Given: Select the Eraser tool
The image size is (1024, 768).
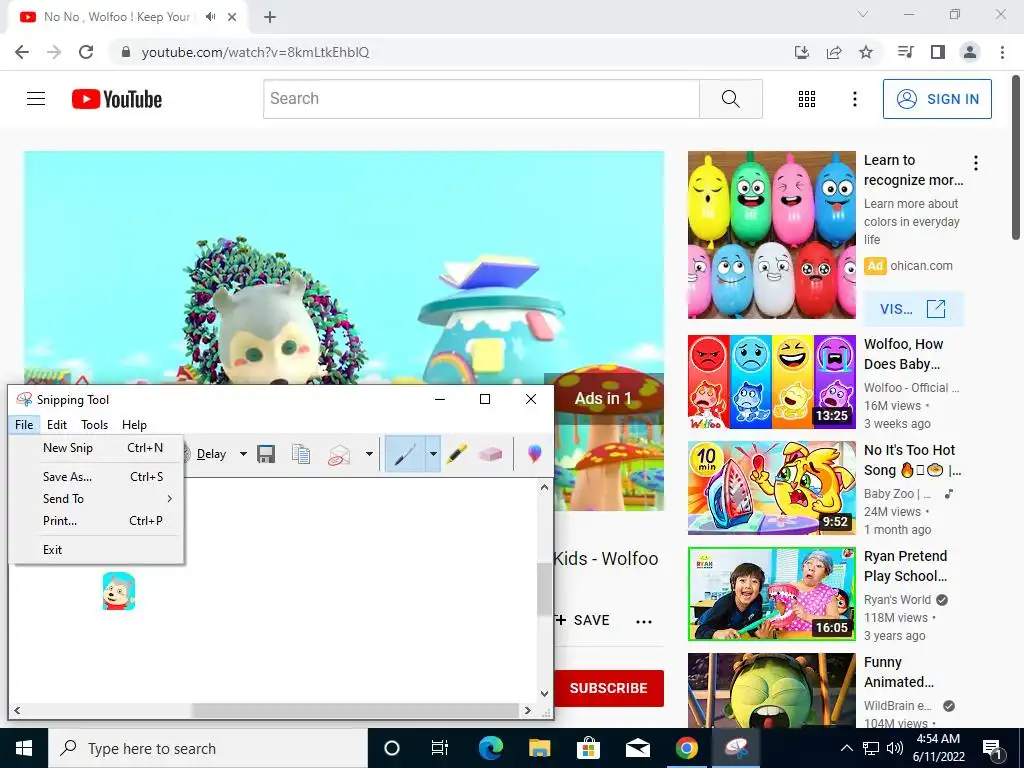Looking at the screenshot, I should (490, 454).
